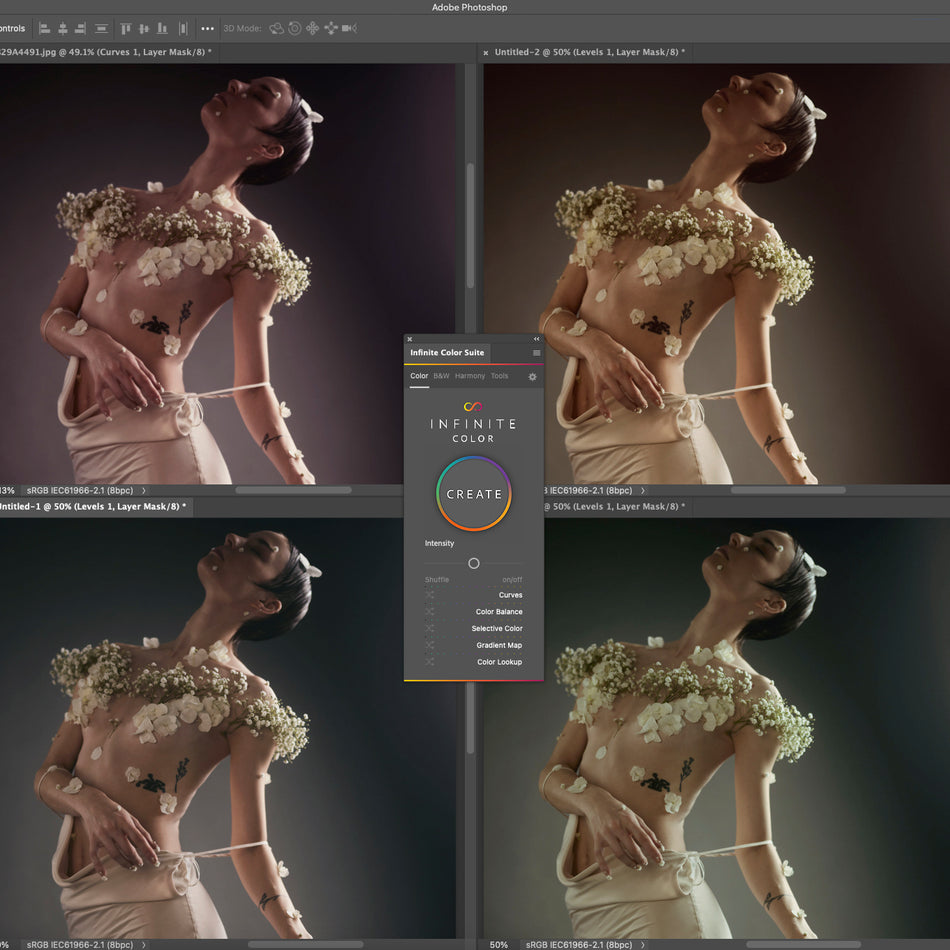Open the Infinite Color Suite settings gear

534,376
